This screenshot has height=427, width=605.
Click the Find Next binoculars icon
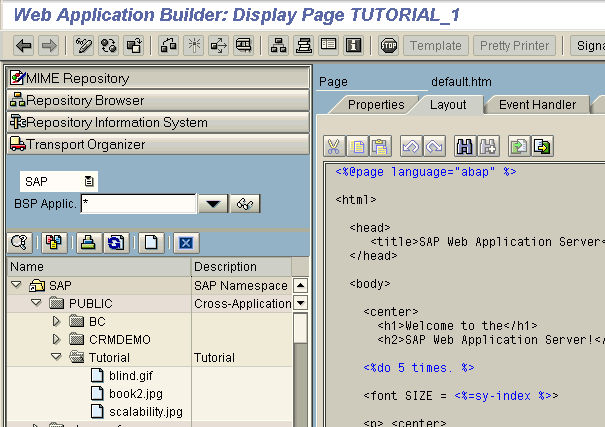(488, 146)
